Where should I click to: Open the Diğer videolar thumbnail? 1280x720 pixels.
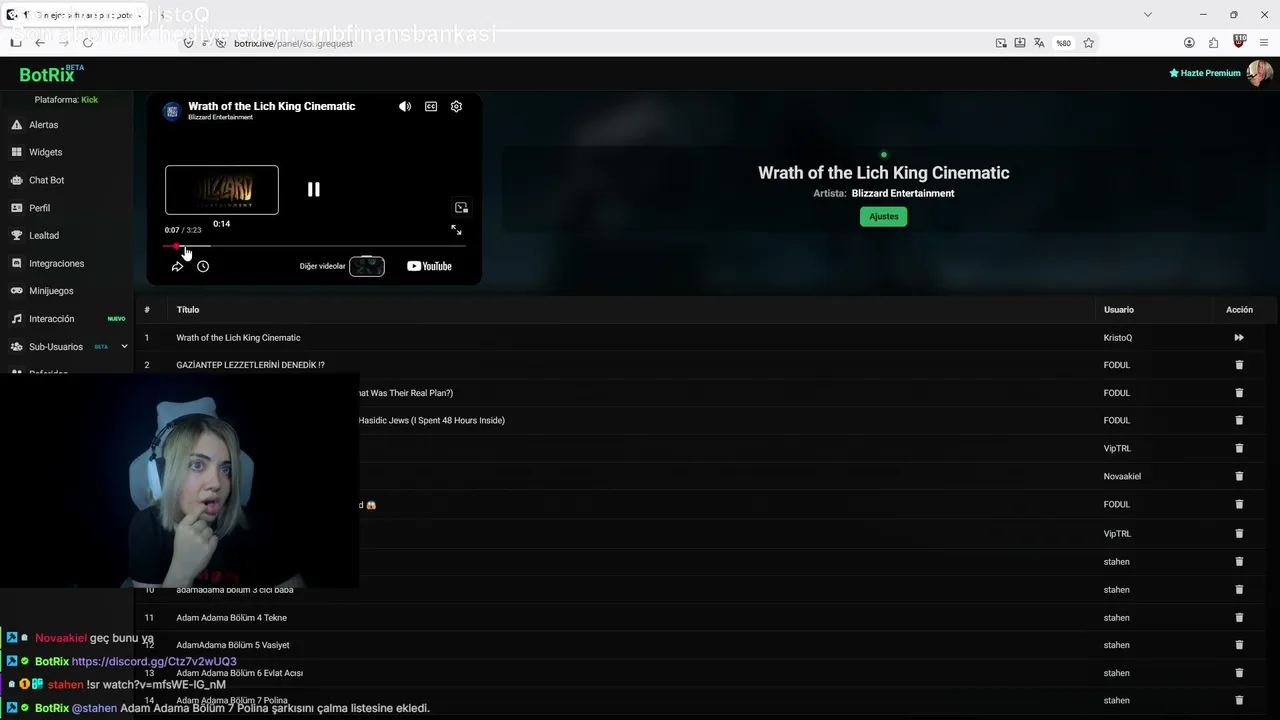point(367,266)
